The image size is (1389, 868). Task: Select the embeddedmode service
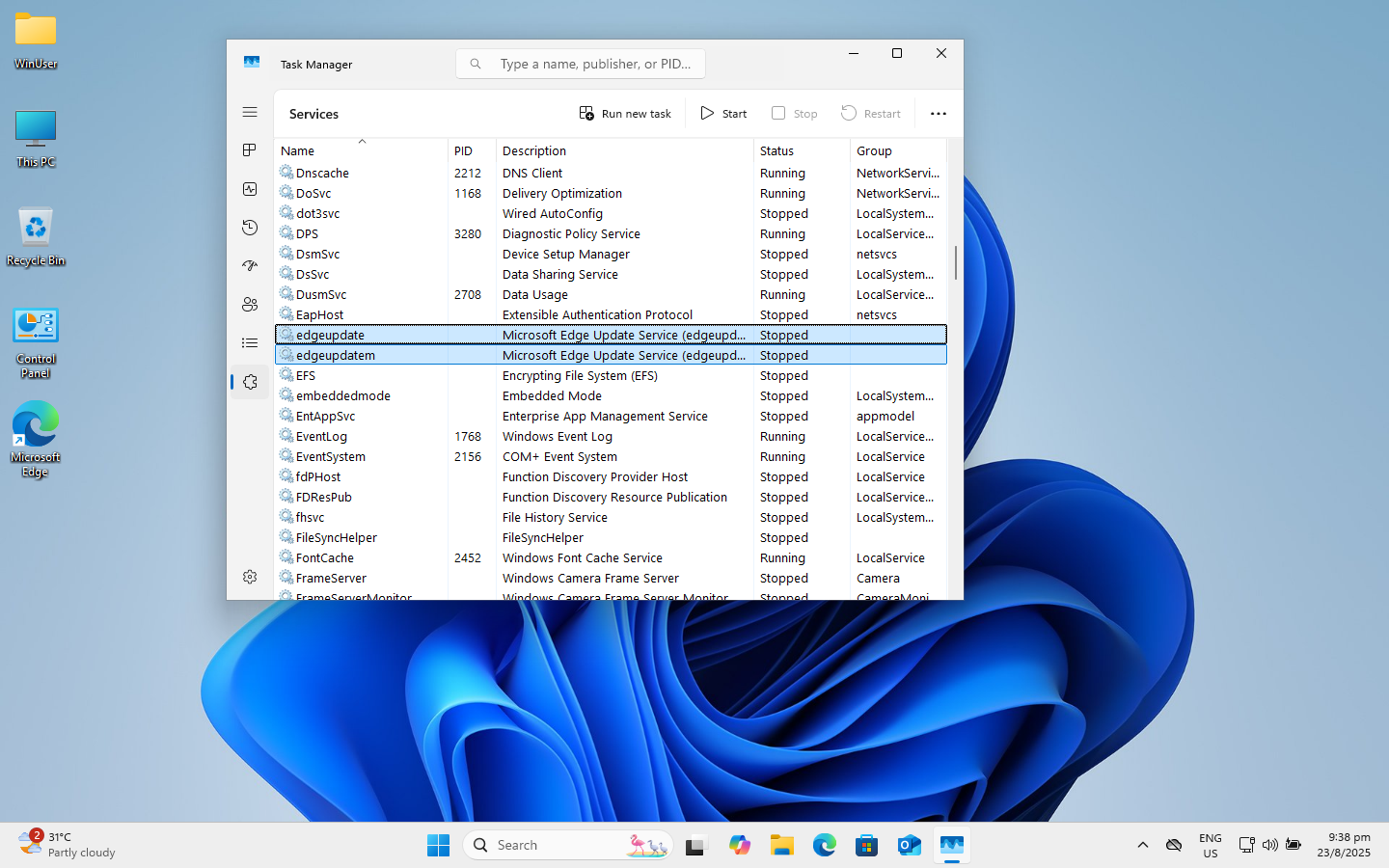coord(611,395)
